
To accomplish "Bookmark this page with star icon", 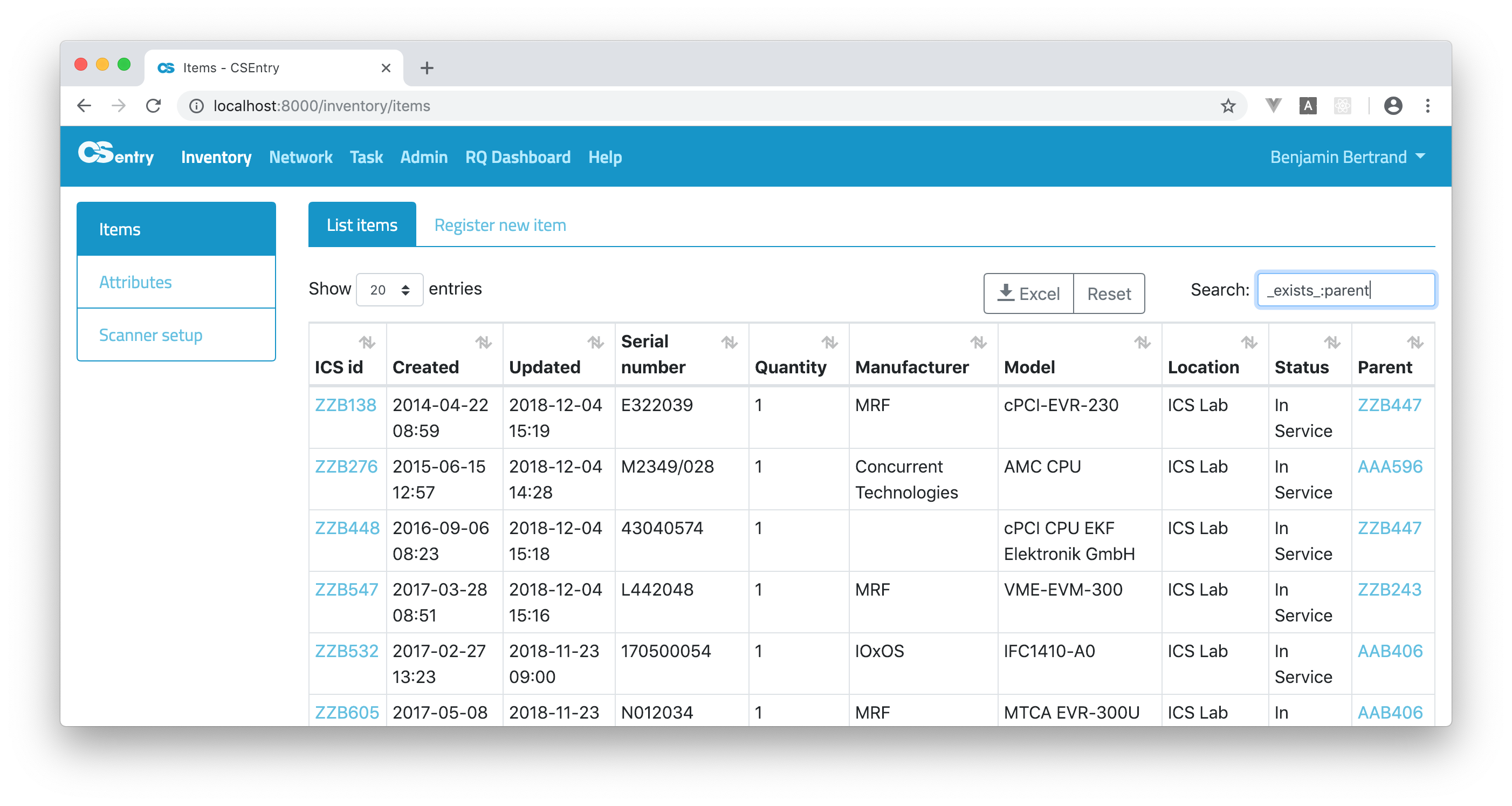I will 1227,106.
